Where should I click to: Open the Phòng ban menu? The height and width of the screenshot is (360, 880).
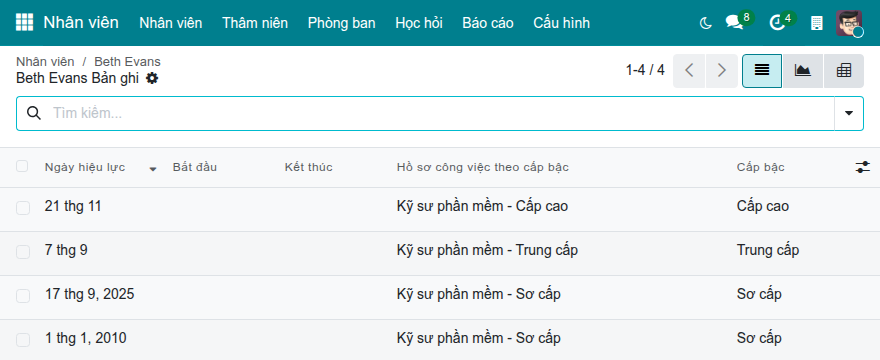(x=341, y=23)
